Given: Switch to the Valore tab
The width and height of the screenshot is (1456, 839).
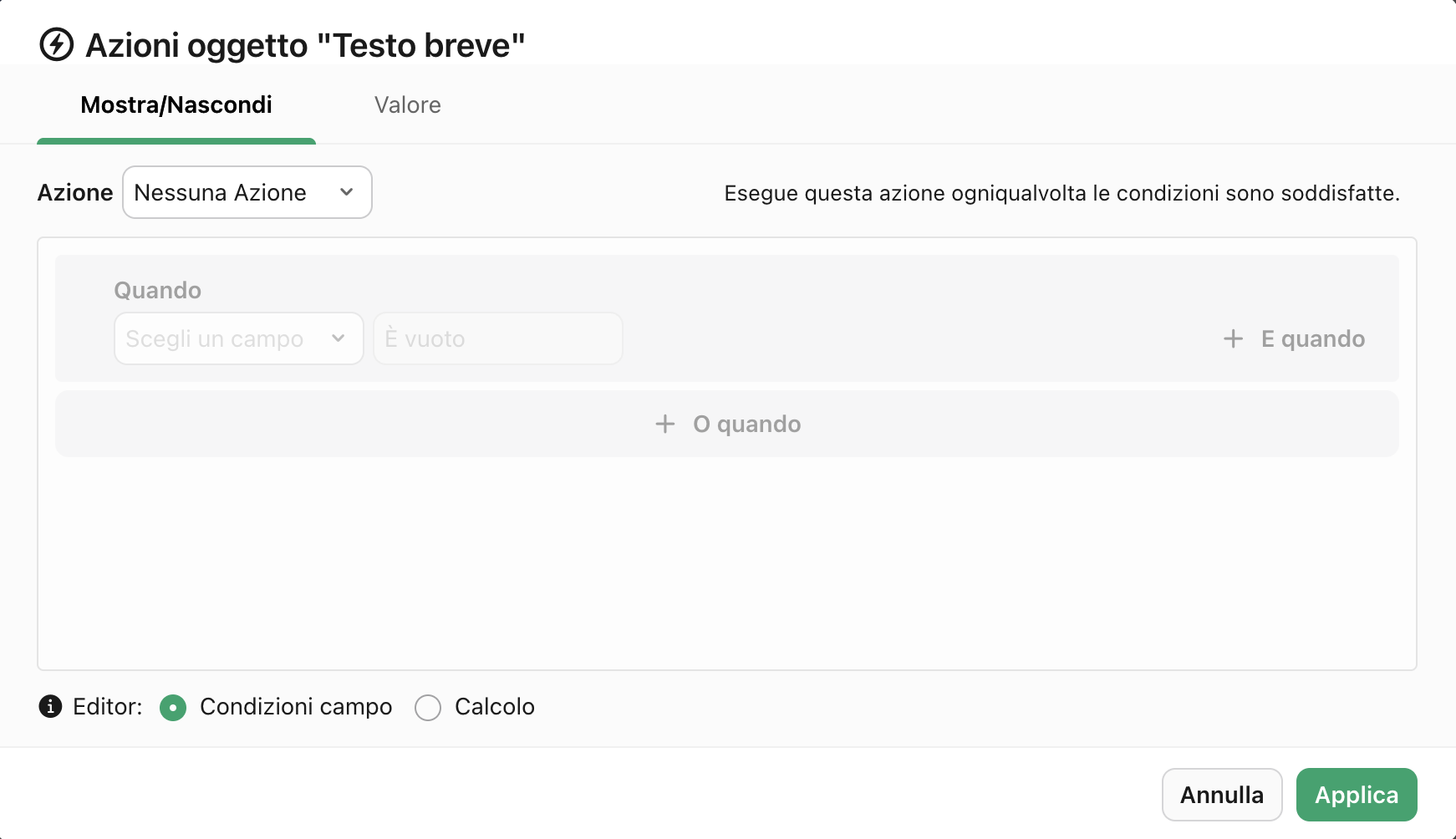Looking at the screenshot, I should click(407, 104).
